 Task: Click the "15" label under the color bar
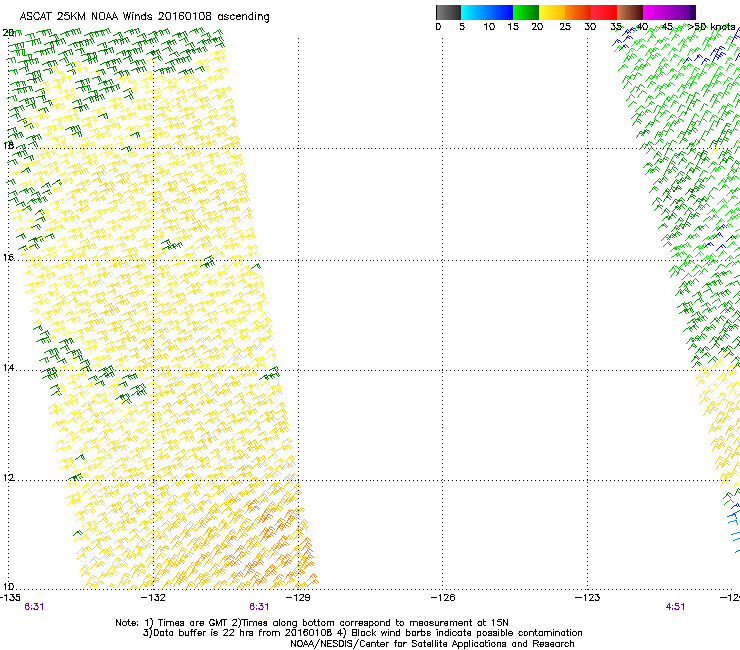513,27
